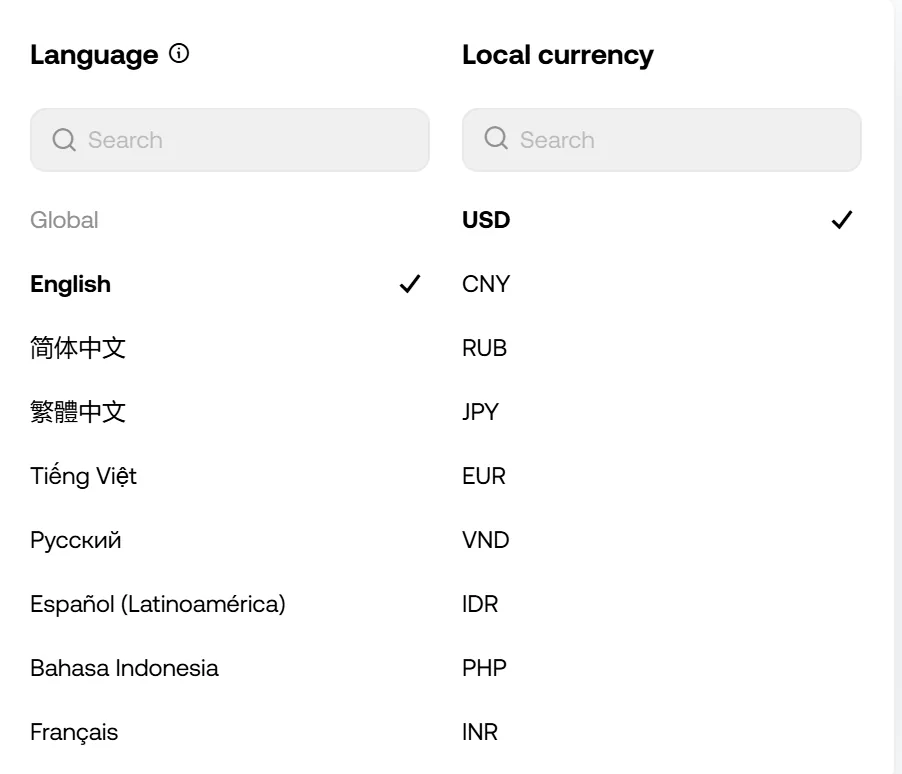Click the Language heading

[94, 55]
